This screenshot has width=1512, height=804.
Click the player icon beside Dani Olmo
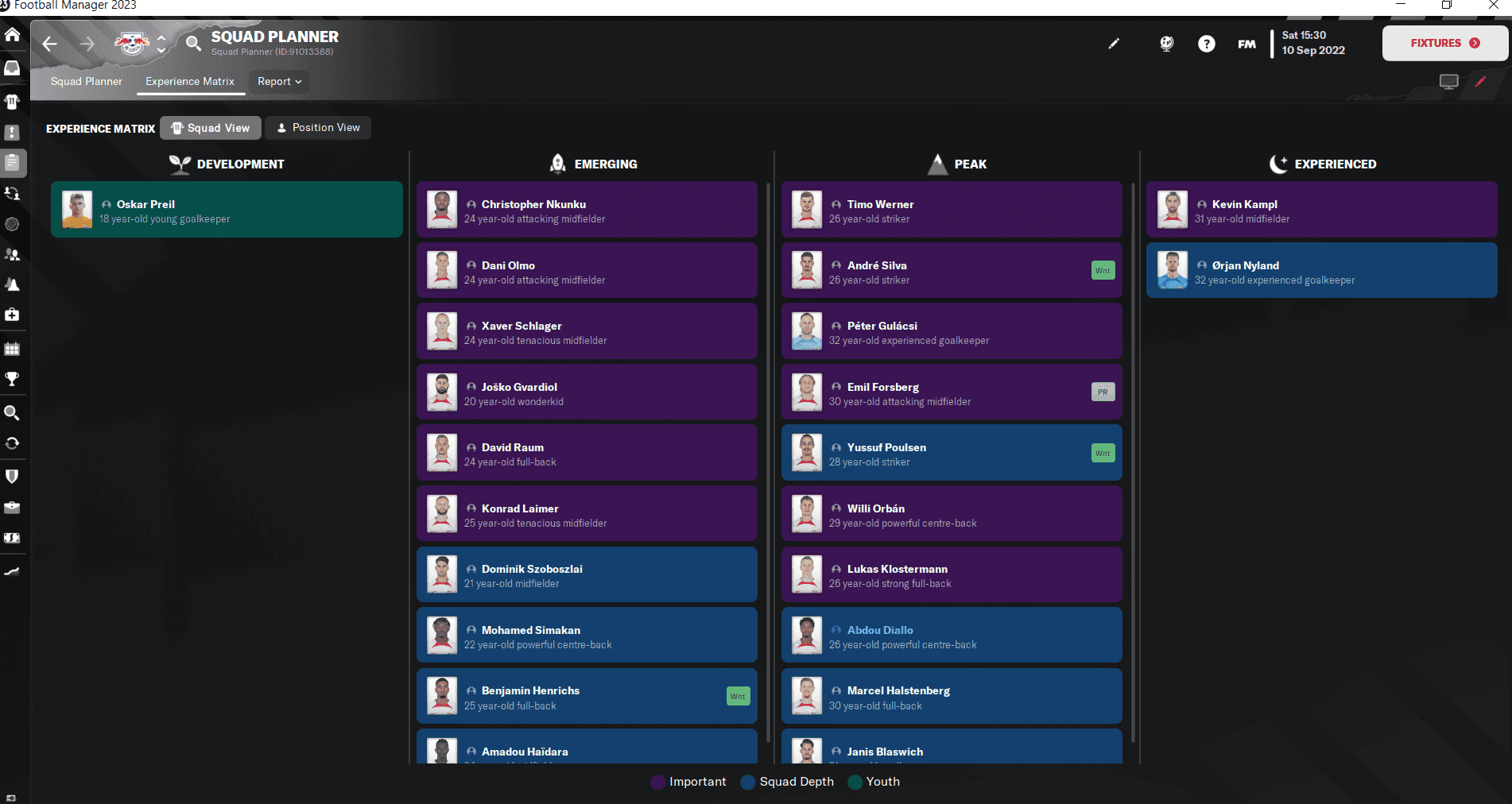point(471,265)
